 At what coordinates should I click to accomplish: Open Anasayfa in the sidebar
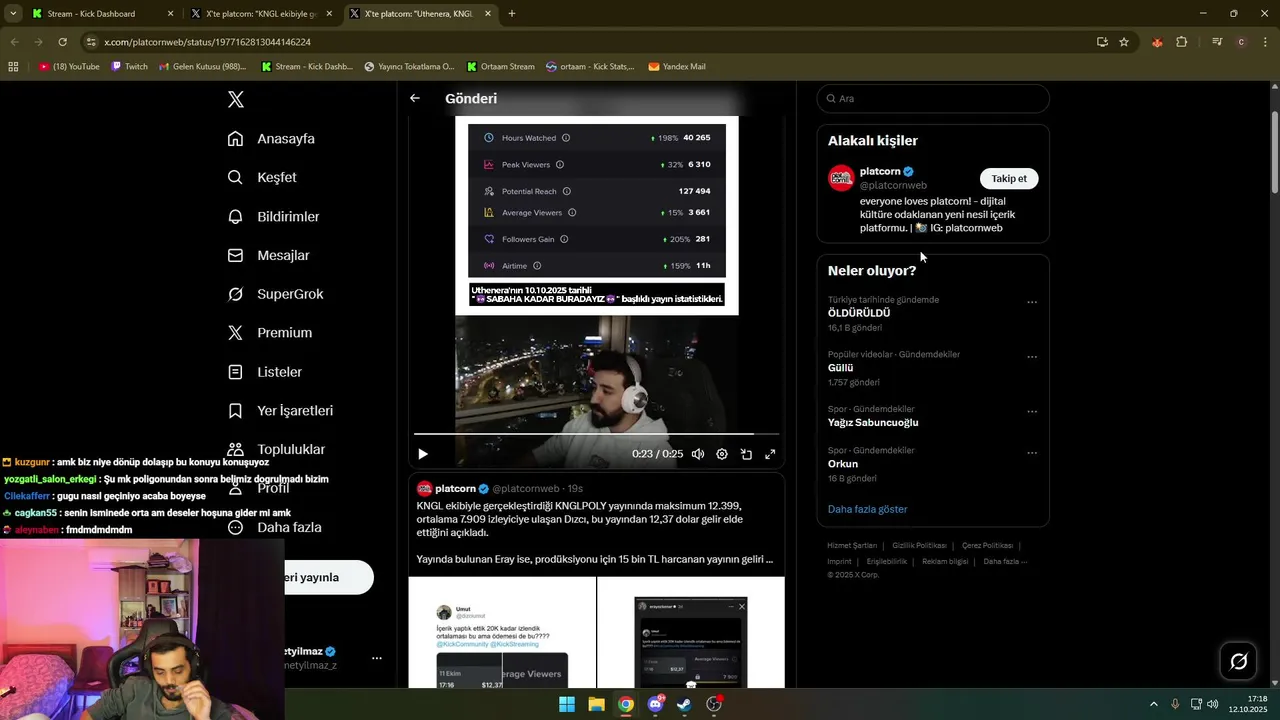pos(271,139)
